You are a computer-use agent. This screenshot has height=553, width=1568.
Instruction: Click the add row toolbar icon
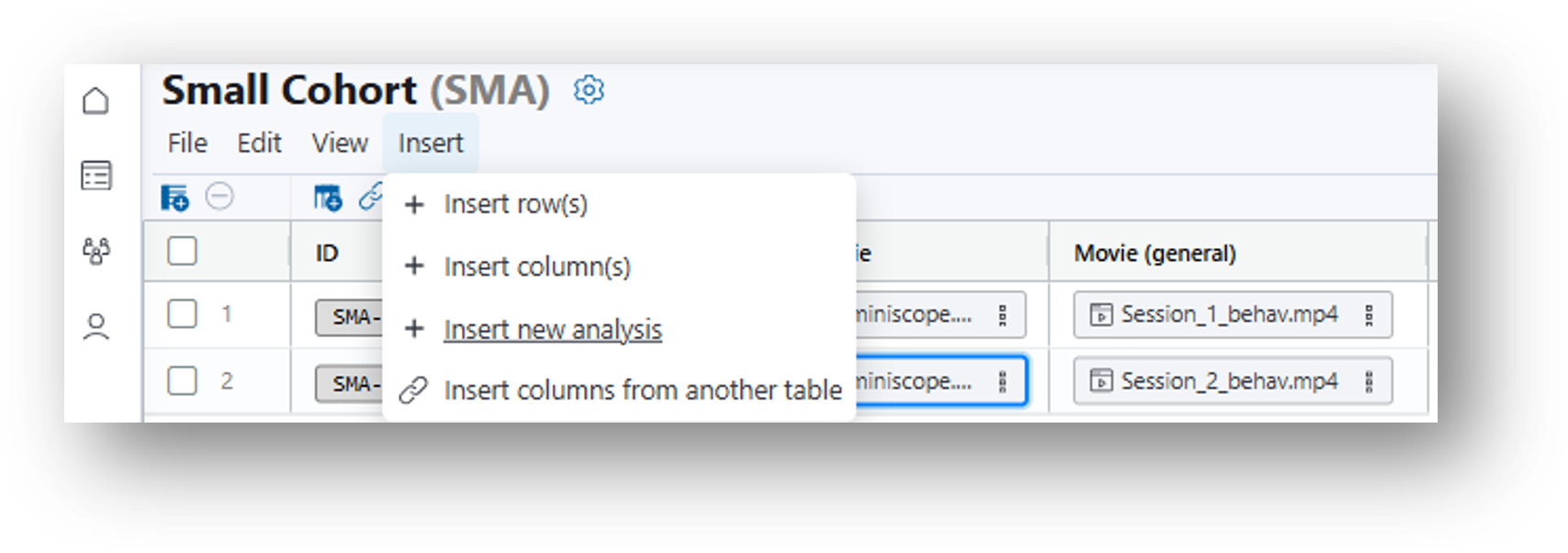coord(174,197)
